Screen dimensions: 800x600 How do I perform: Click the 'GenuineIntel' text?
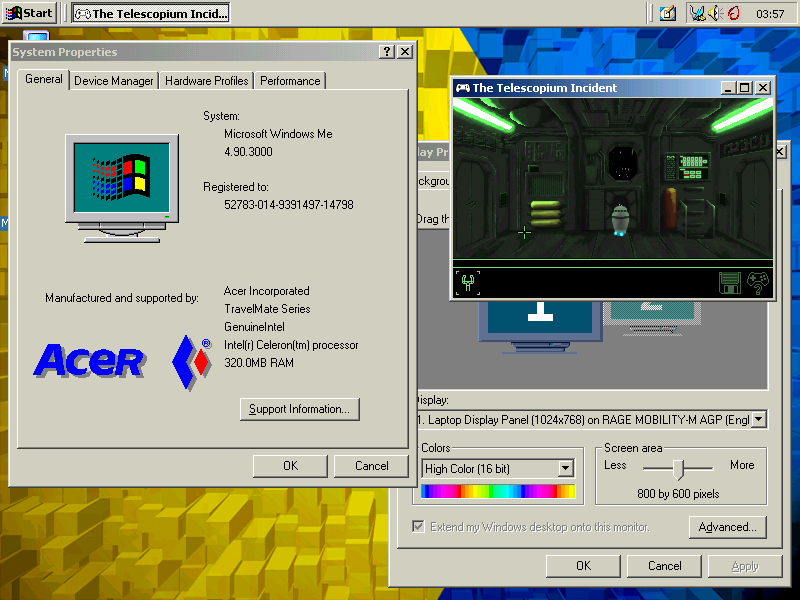[254, 327]
